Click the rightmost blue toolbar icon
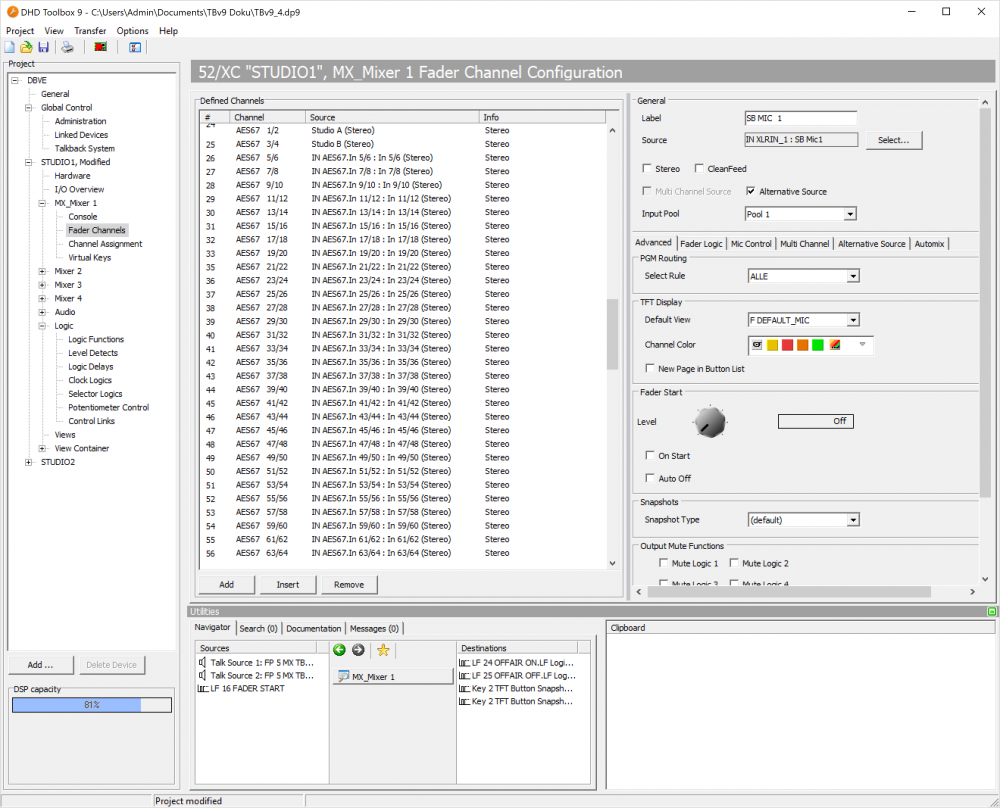 click(x=134, y=47)
